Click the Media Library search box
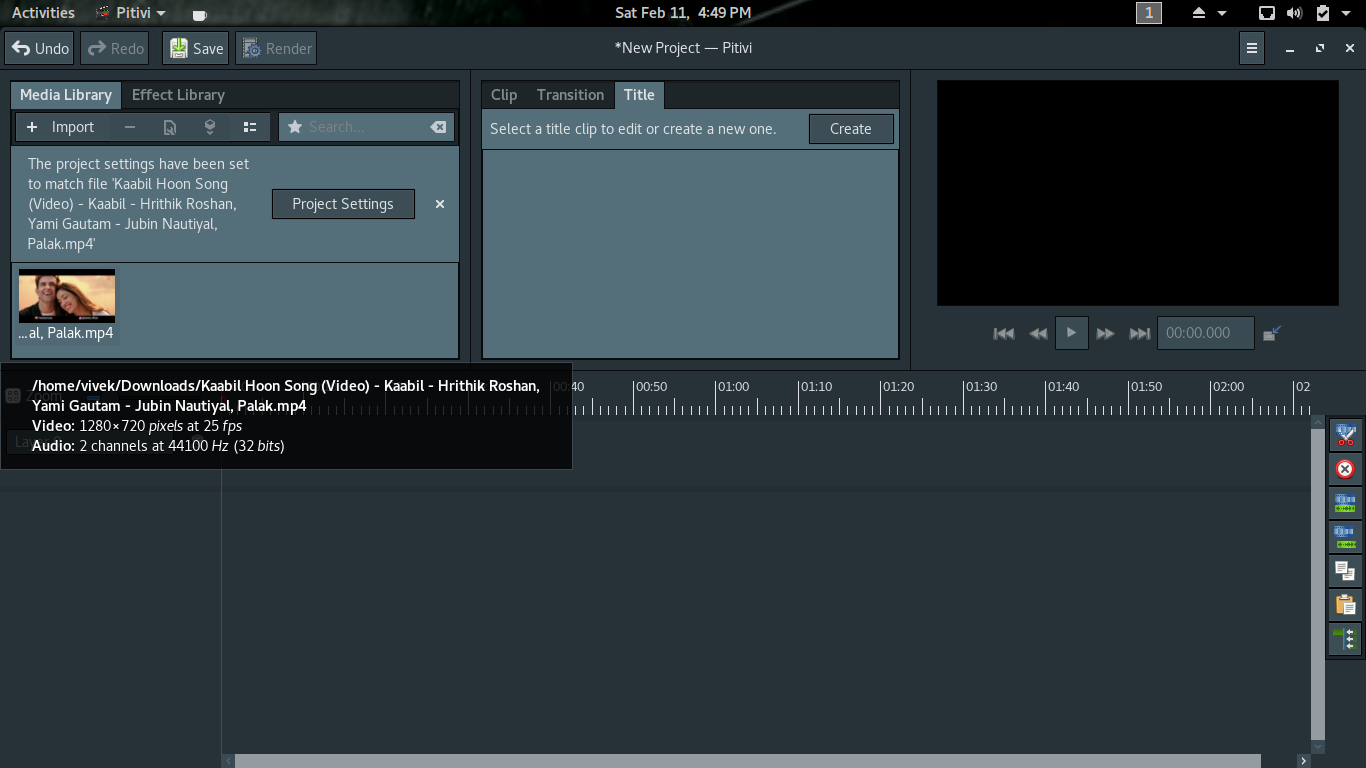 [367, 127]
